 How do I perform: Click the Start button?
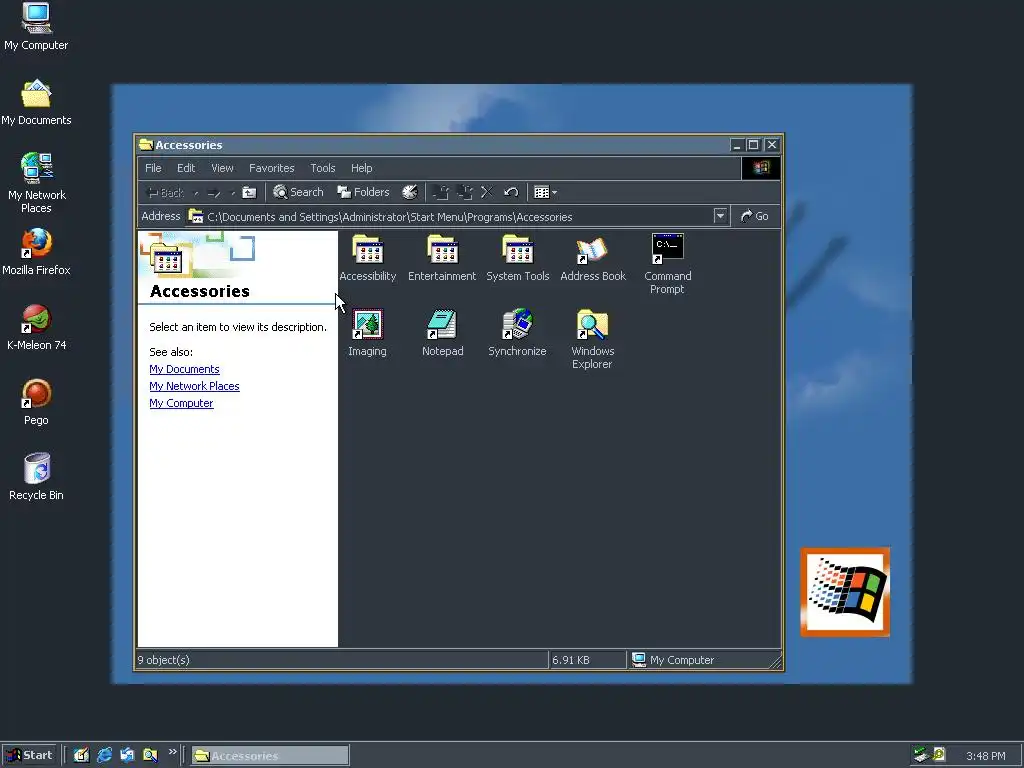(x=29, y=756)
